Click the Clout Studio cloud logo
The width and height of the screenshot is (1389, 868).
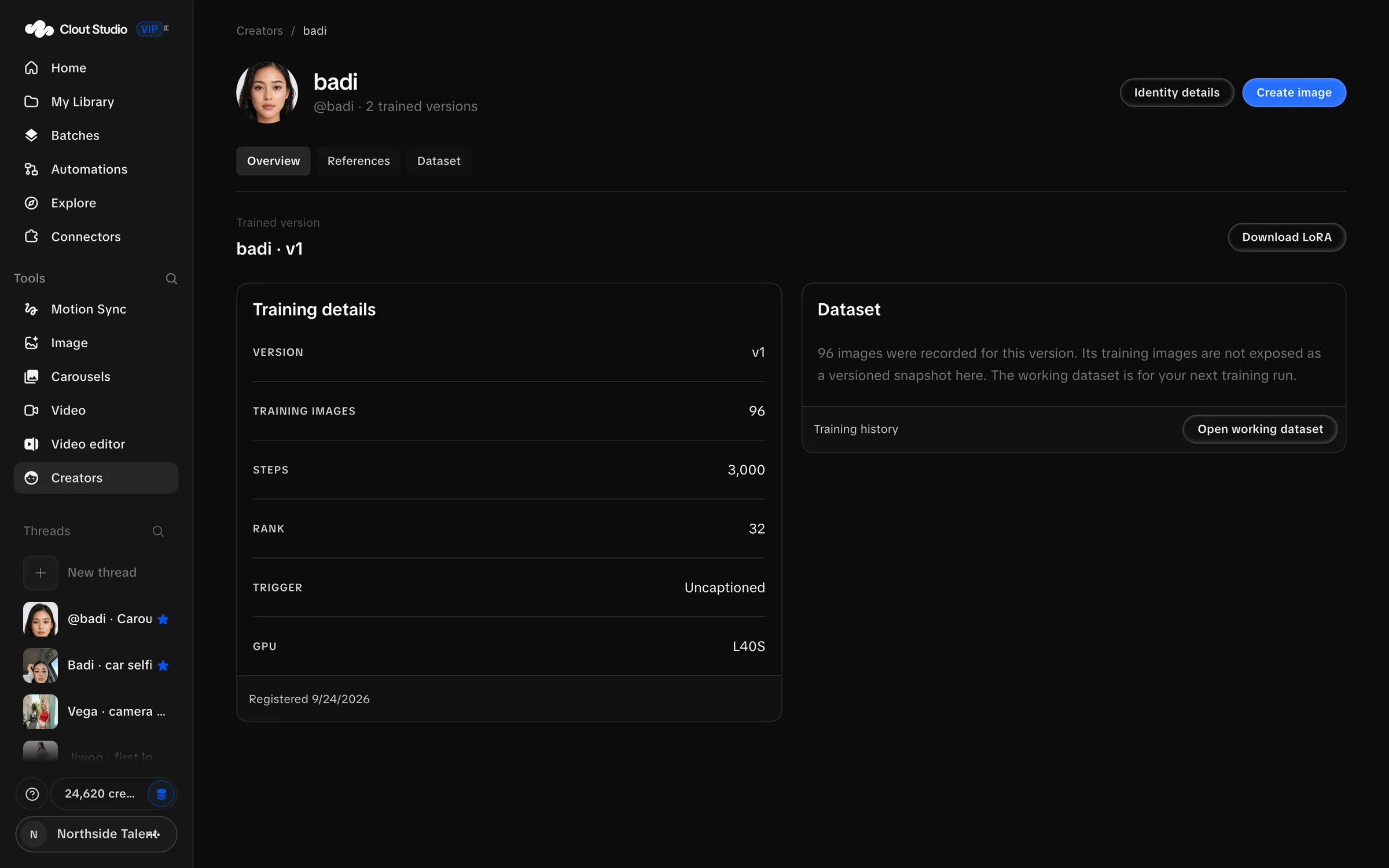coord(39,29)
